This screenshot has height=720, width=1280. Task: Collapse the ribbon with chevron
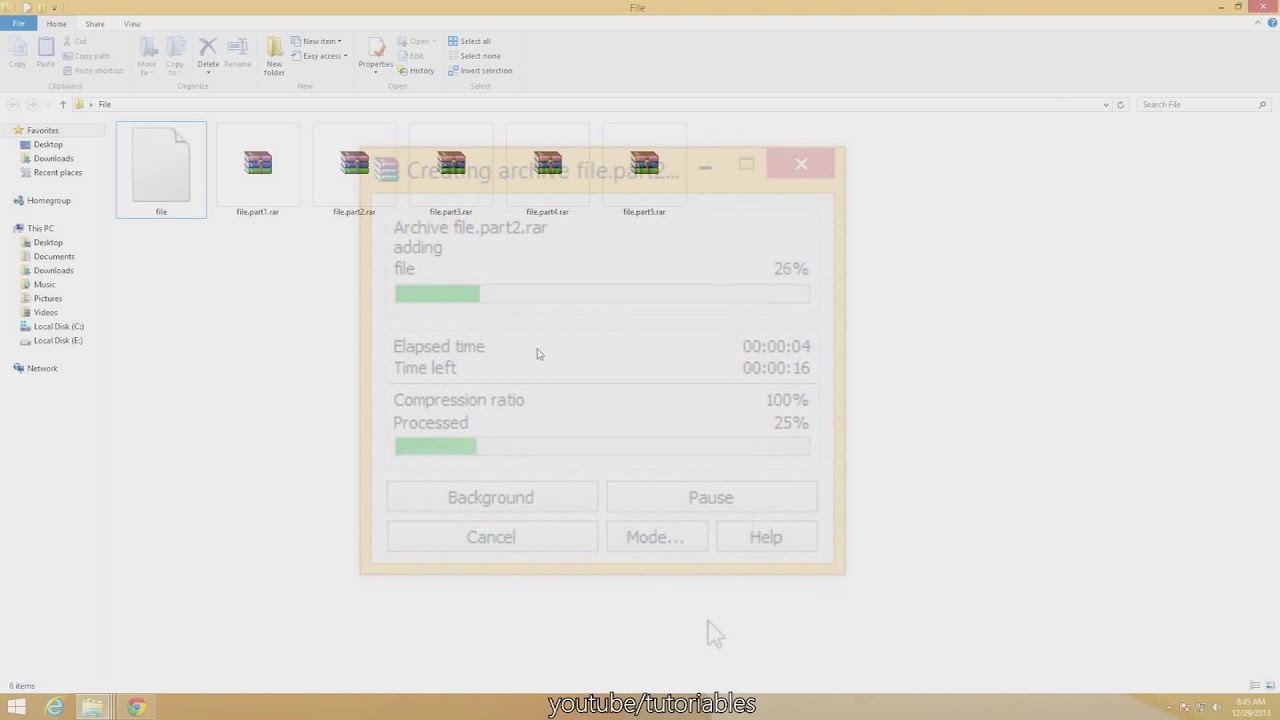pos(1259,23)
